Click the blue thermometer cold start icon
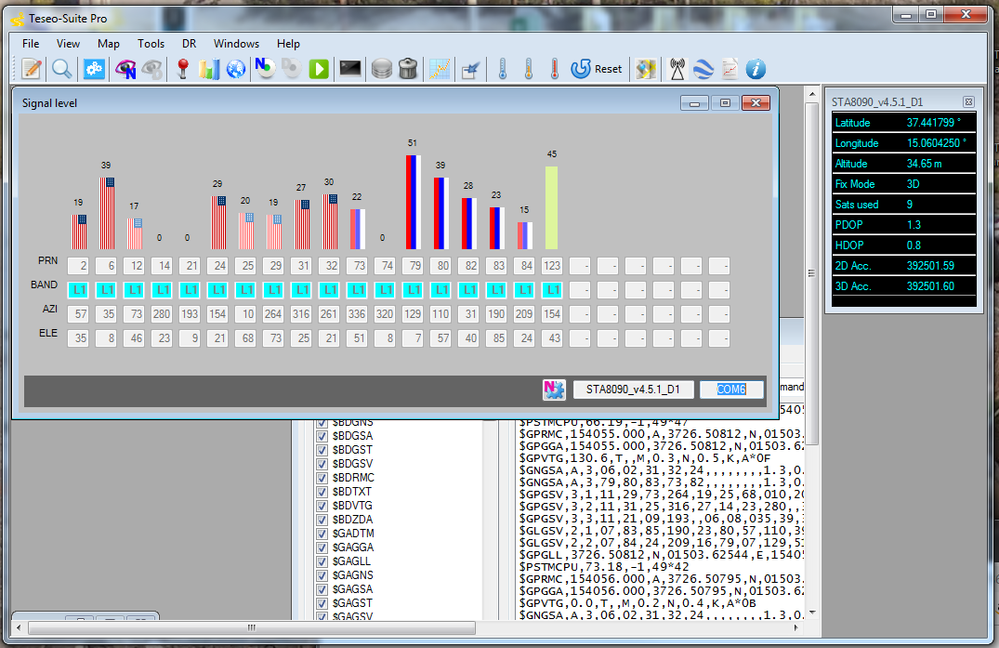The image size is (999, 648). 503,69
